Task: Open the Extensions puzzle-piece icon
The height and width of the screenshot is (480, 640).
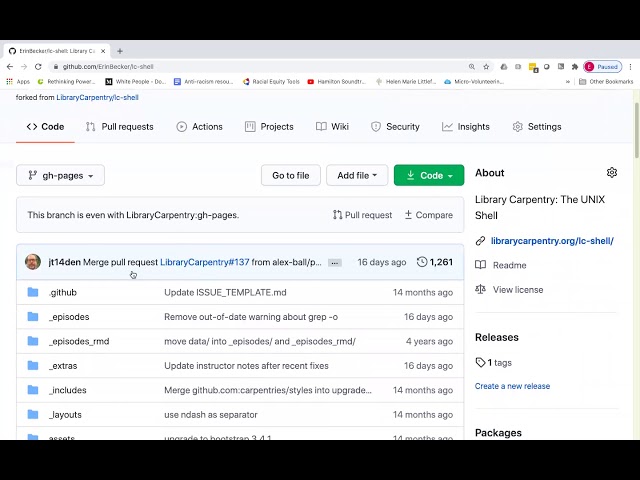Action: coord(575,67)
